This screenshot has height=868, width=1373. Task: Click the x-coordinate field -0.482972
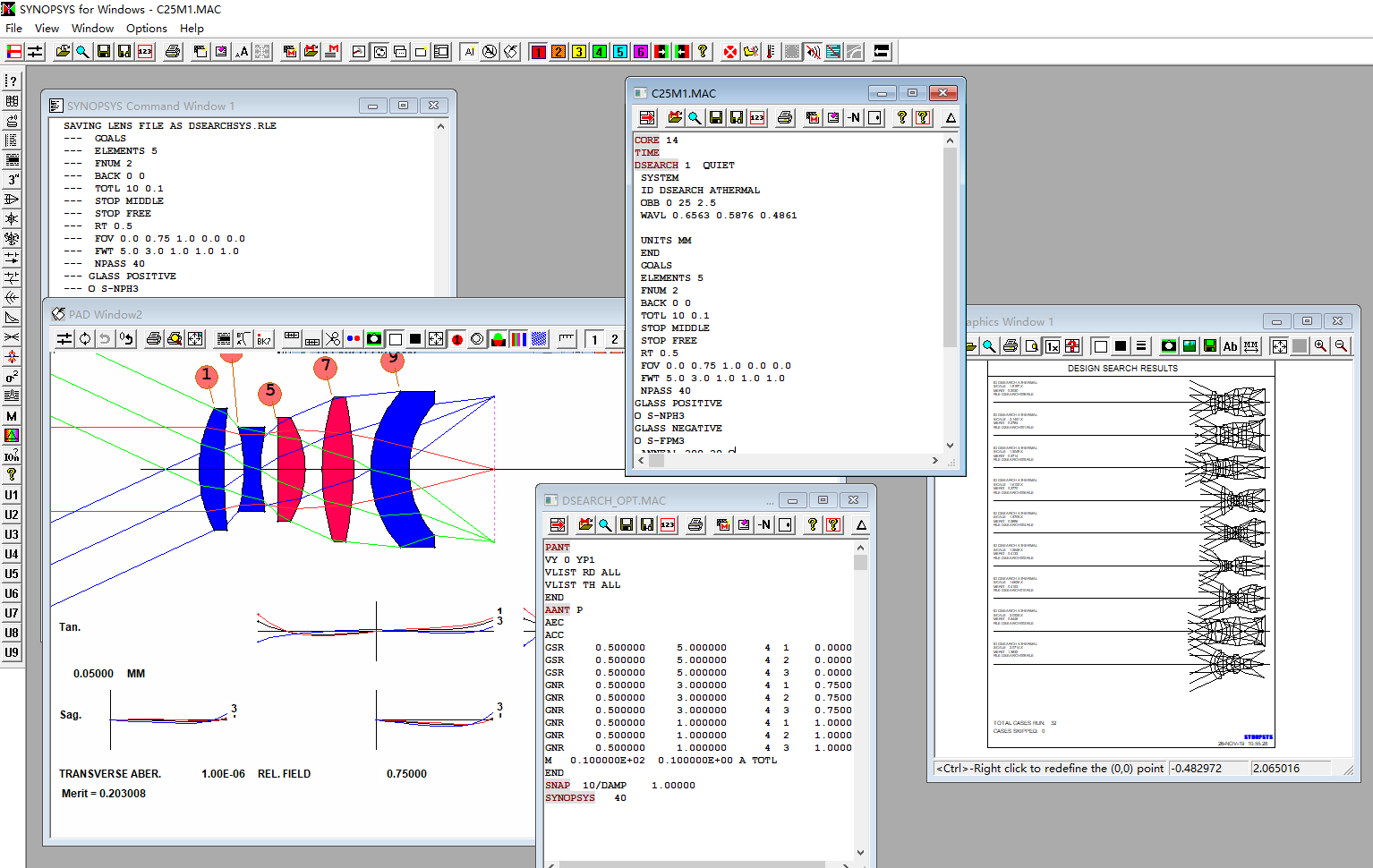coord(1208,768)
